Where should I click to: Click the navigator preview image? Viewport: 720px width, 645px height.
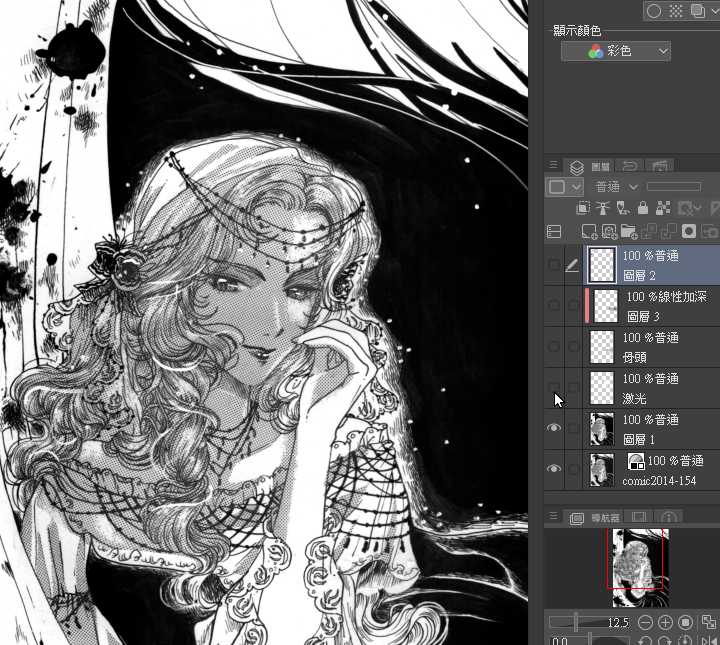click(641, 568)
